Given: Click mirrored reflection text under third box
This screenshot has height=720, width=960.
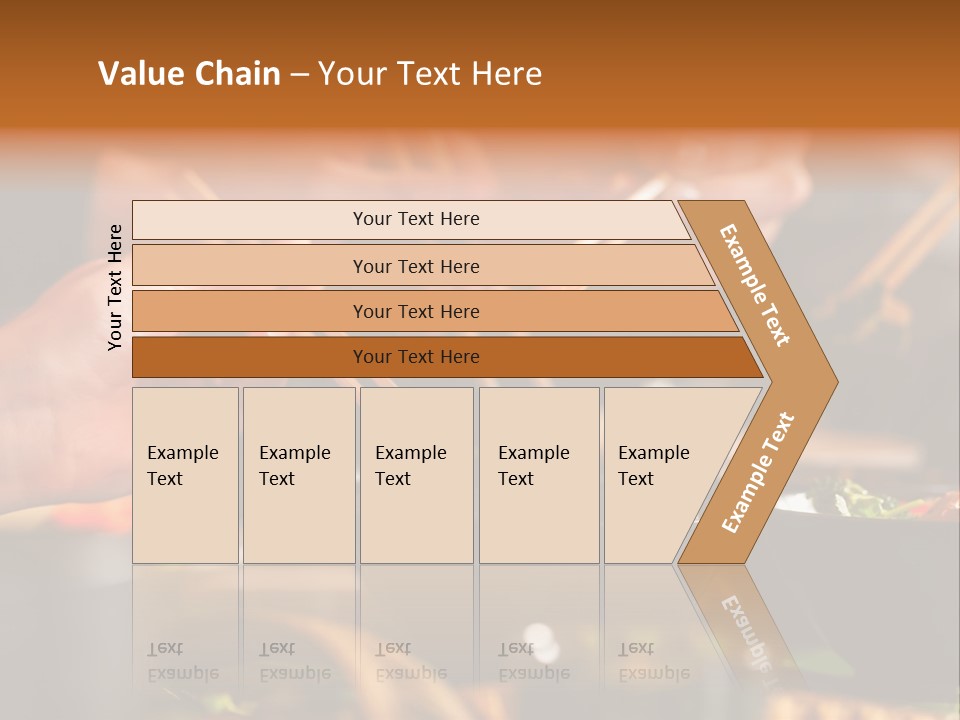Looking at the screenshot, I should pos(410,662).
